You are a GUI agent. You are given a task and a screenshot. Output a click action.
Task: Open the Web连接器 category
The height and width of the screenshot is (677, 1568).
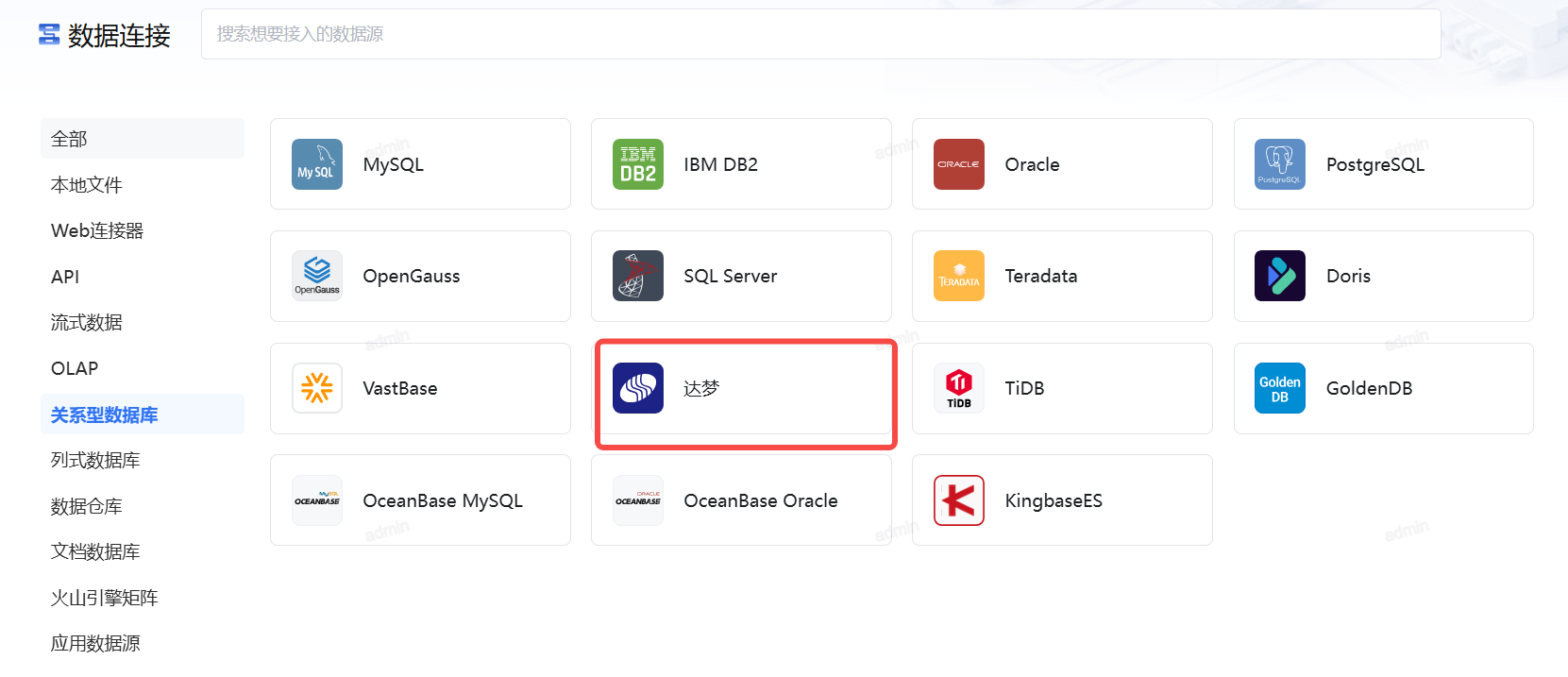(143, 230)
